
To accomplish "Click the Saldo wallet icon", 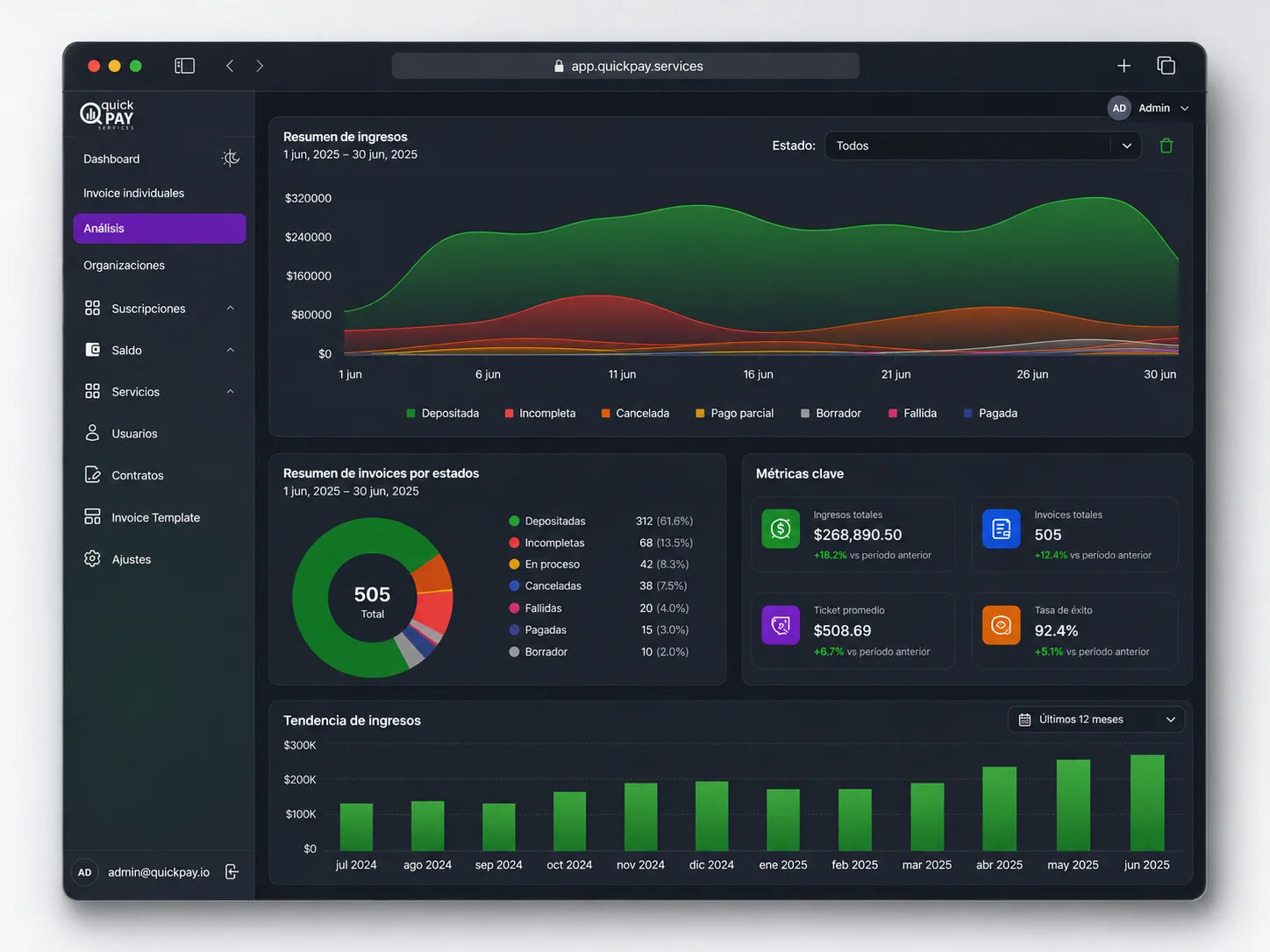I will (92, 350).
